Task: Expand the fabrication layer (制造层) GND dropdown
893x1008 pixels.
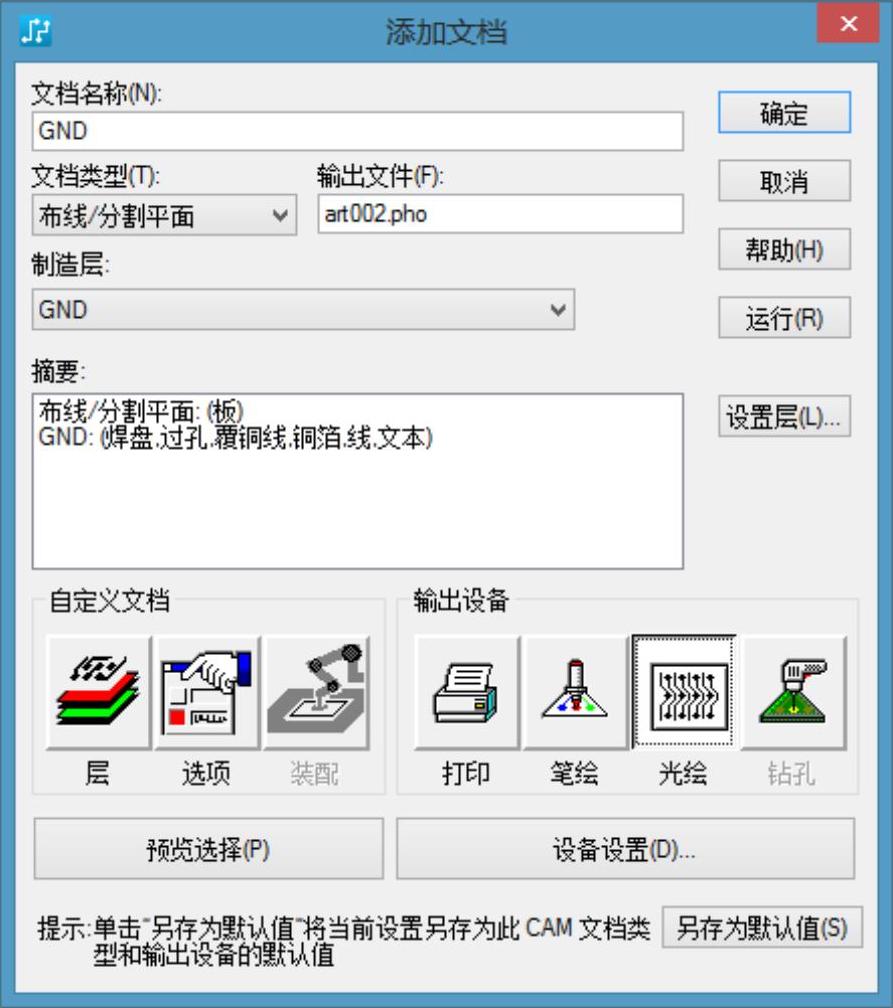Action: (x=303, y=310)
